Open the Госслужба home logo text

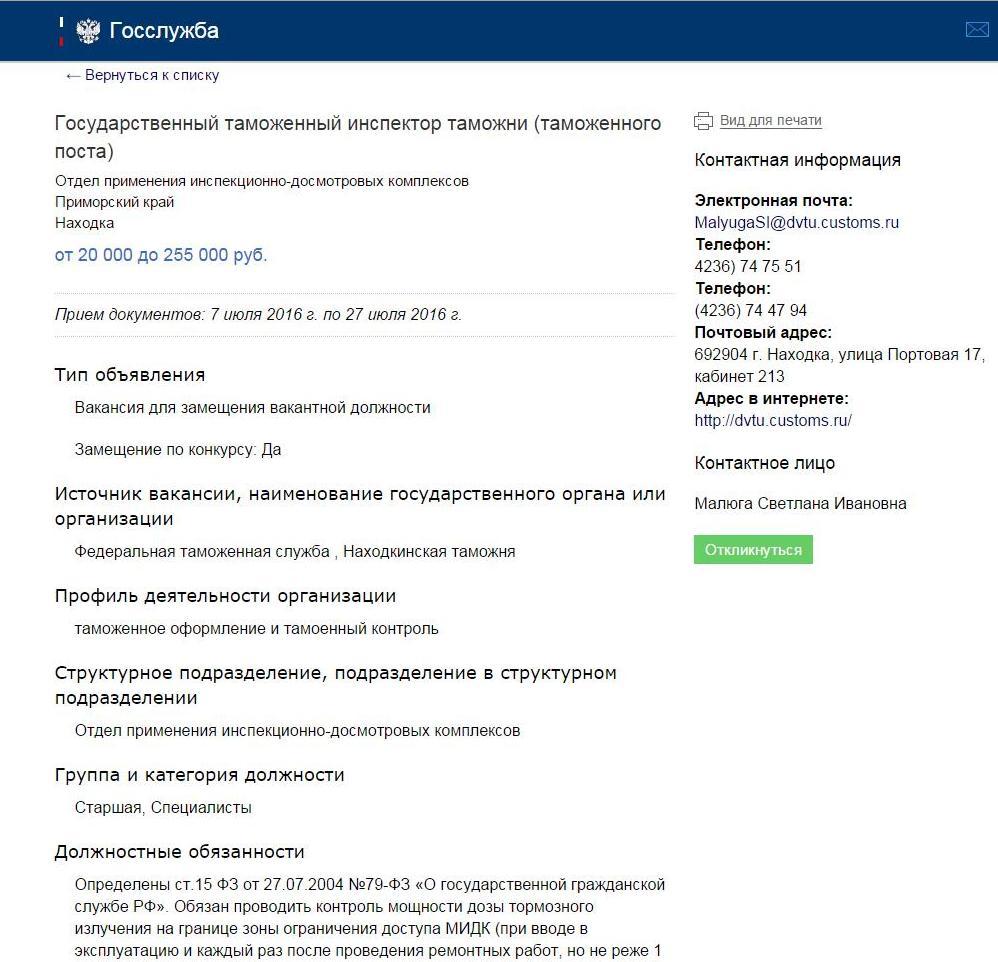[164, 31]
